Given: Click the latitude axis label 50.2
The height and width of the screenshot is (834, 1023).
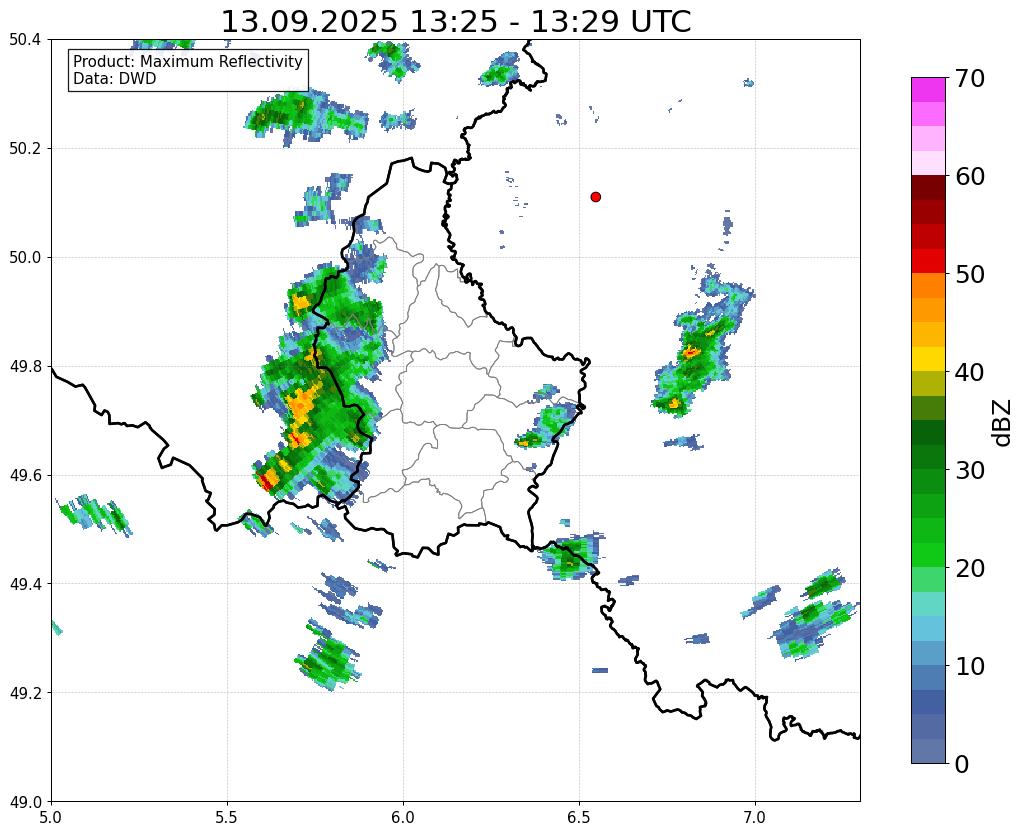Looking at the screenshot, I should click(x=25, y=149).
